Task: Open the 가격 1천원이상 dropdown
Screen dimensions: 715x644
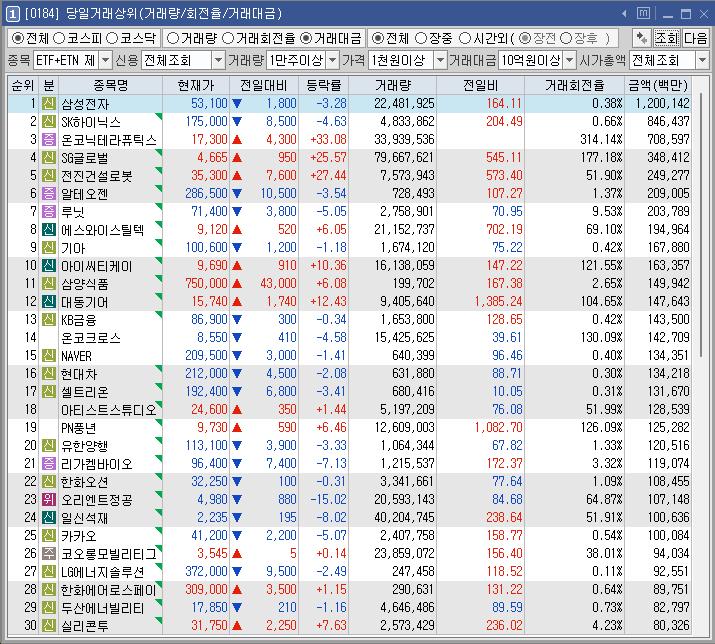Action: (440, 60)
